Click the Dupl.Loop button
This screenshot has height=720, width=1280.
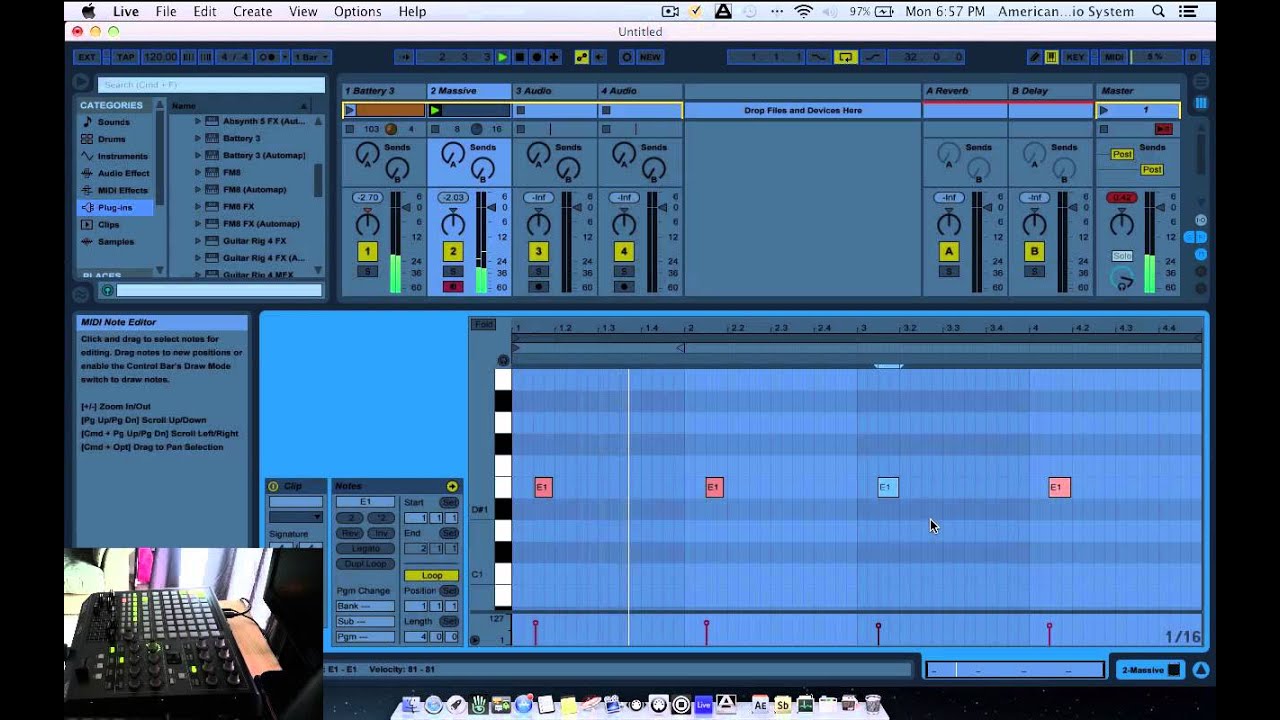[x=365, y=563]
